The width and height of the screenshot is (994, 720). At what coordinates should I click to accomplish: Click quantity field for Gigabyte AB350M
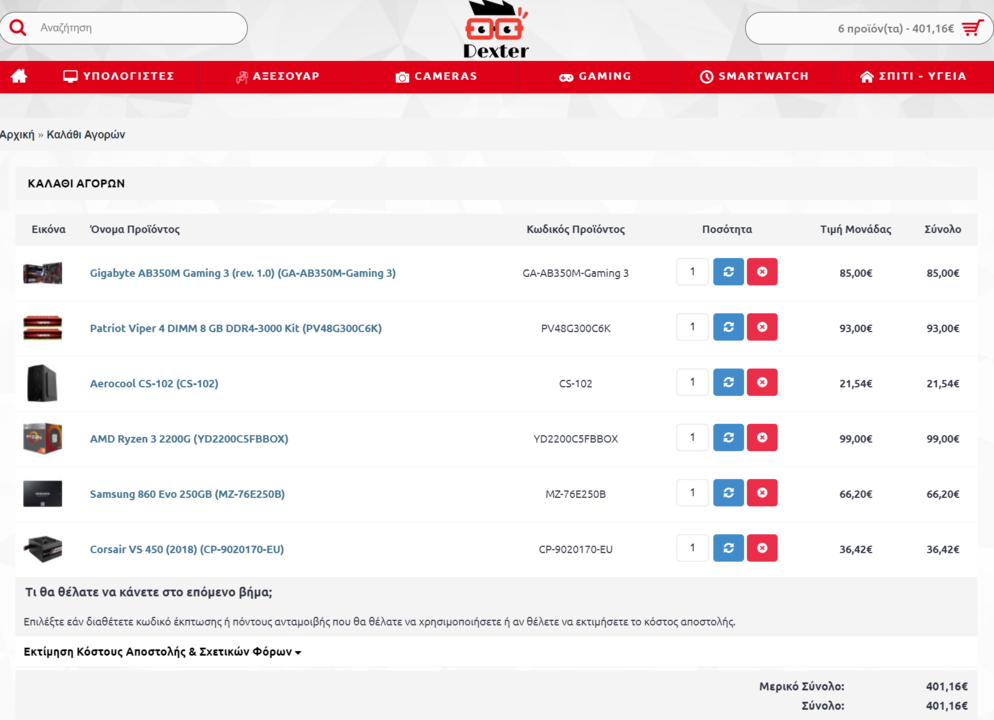pyautogui.click(x=692, y=272)
